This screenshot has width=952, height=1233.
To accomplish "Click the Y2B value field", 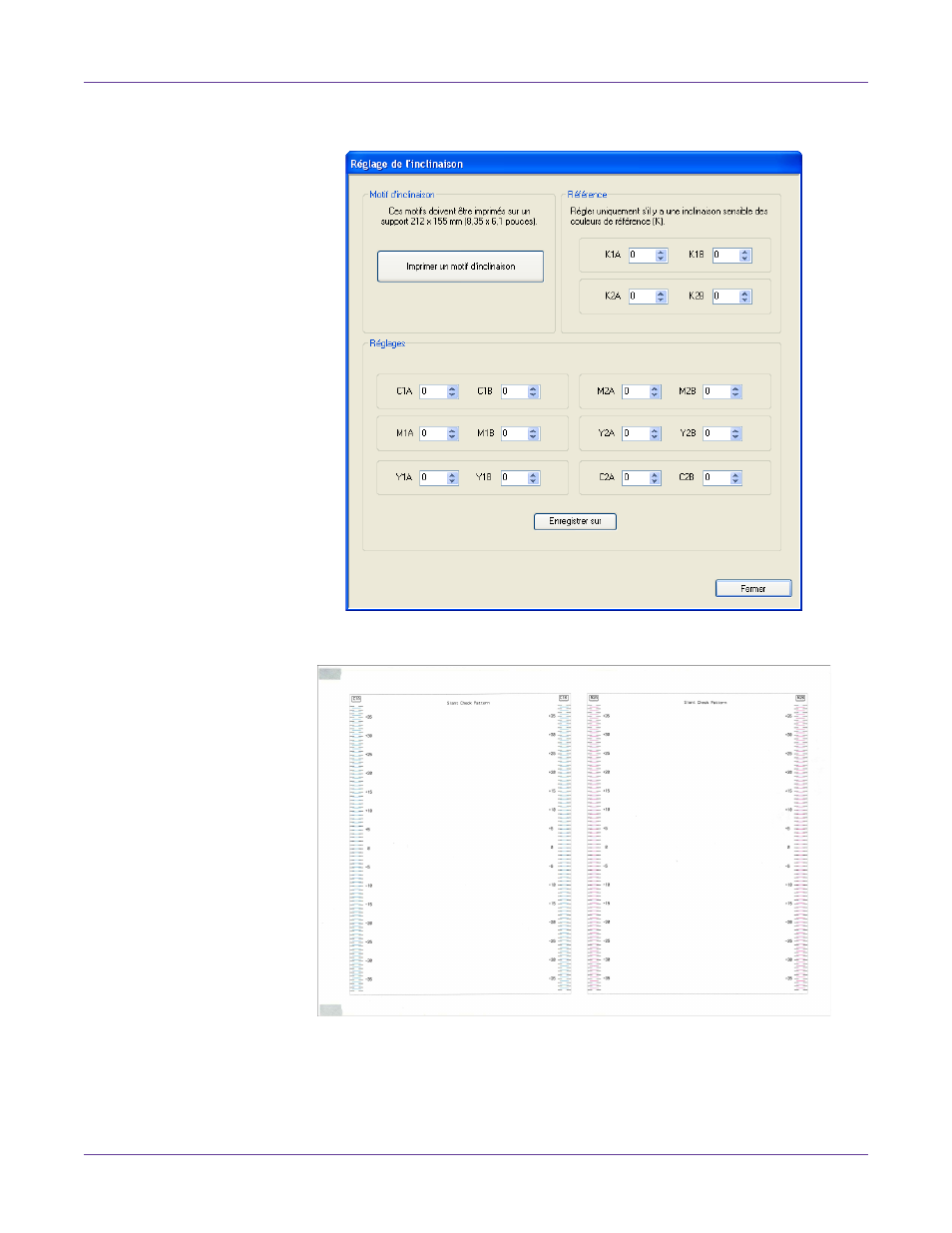I will click(716, 433).
